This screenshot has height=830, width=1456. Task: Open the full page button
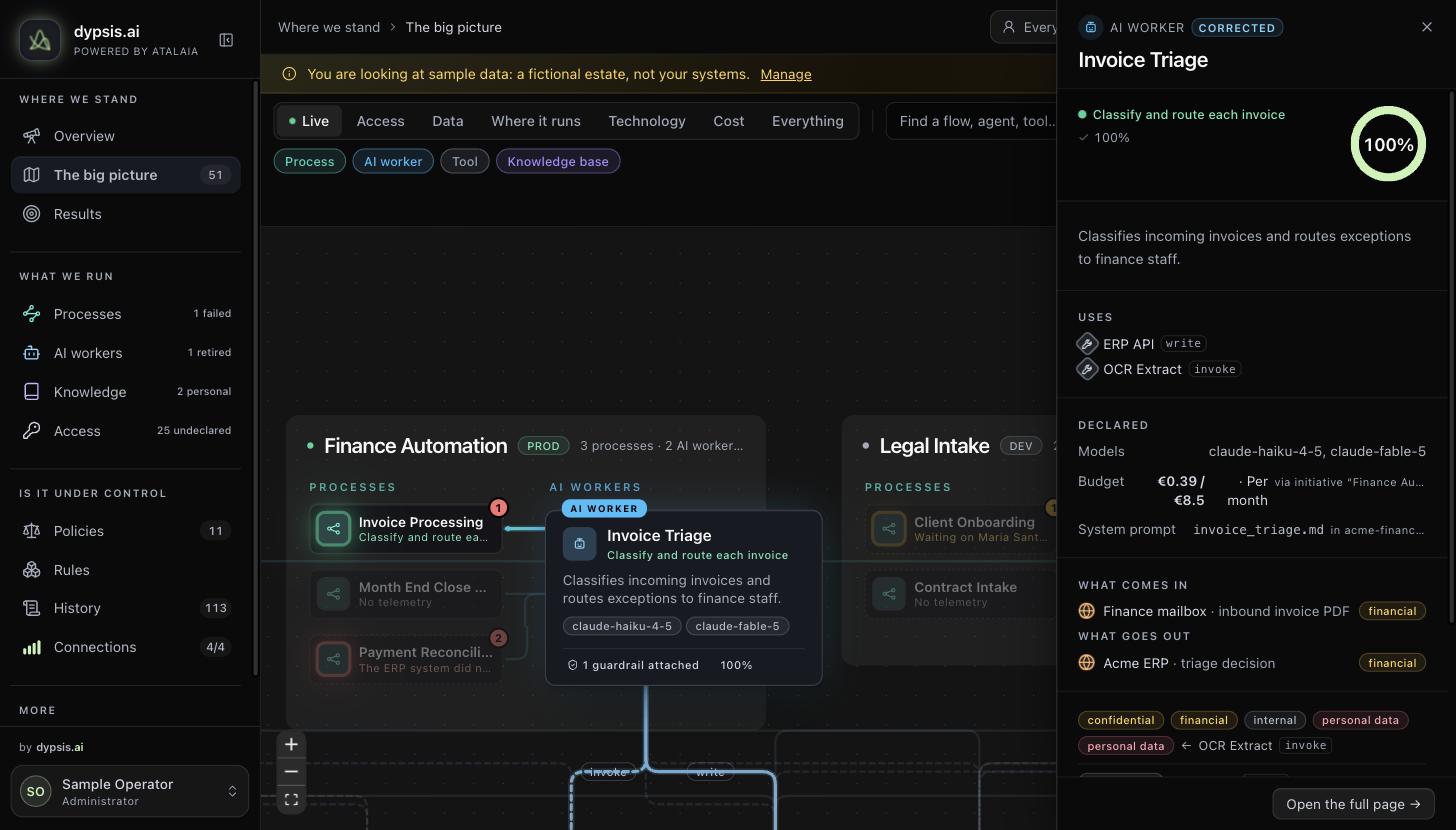[1353, 804]
